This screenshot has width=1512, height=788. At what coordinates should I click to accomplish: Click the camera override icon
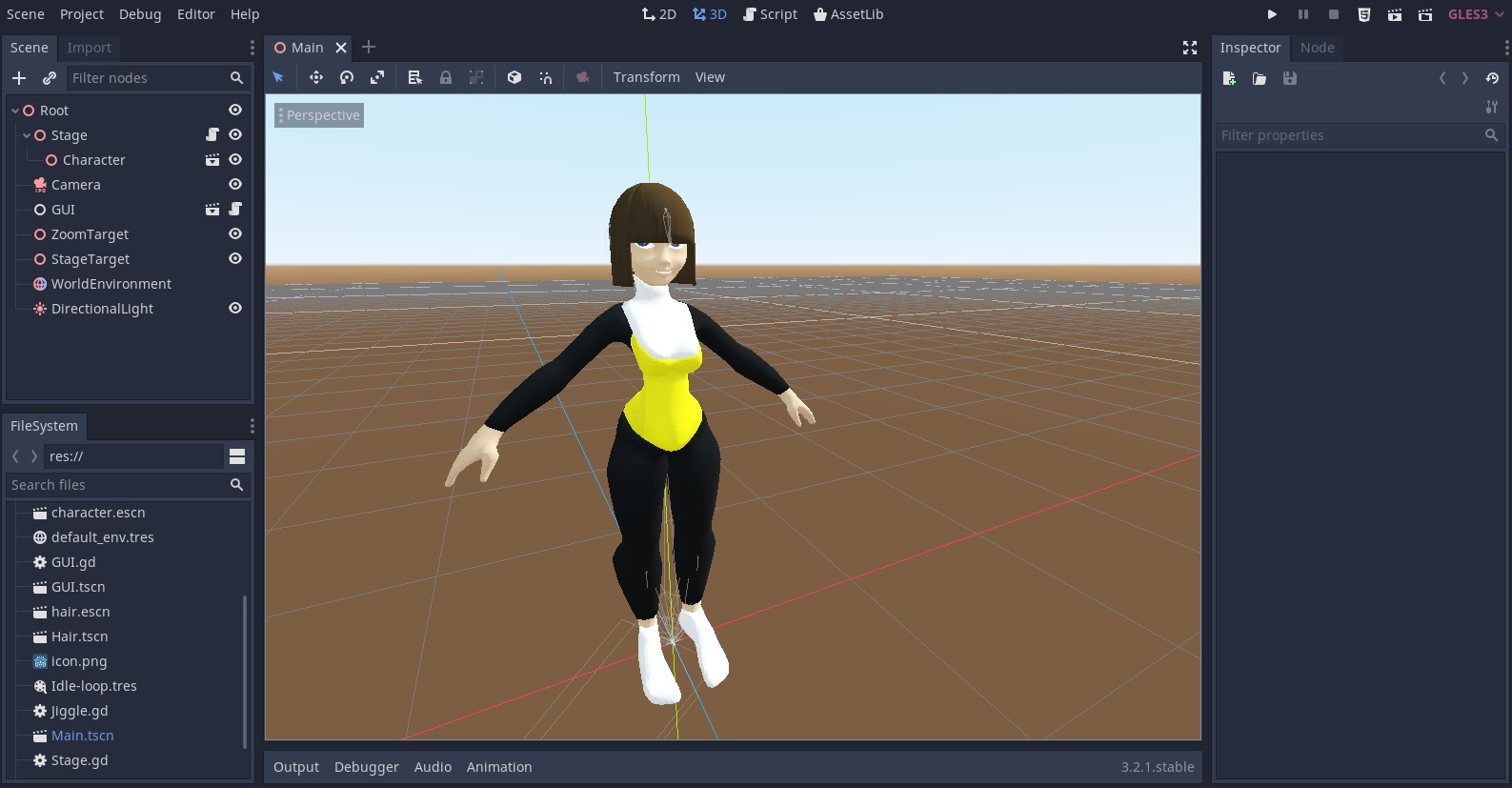[582, 77]
